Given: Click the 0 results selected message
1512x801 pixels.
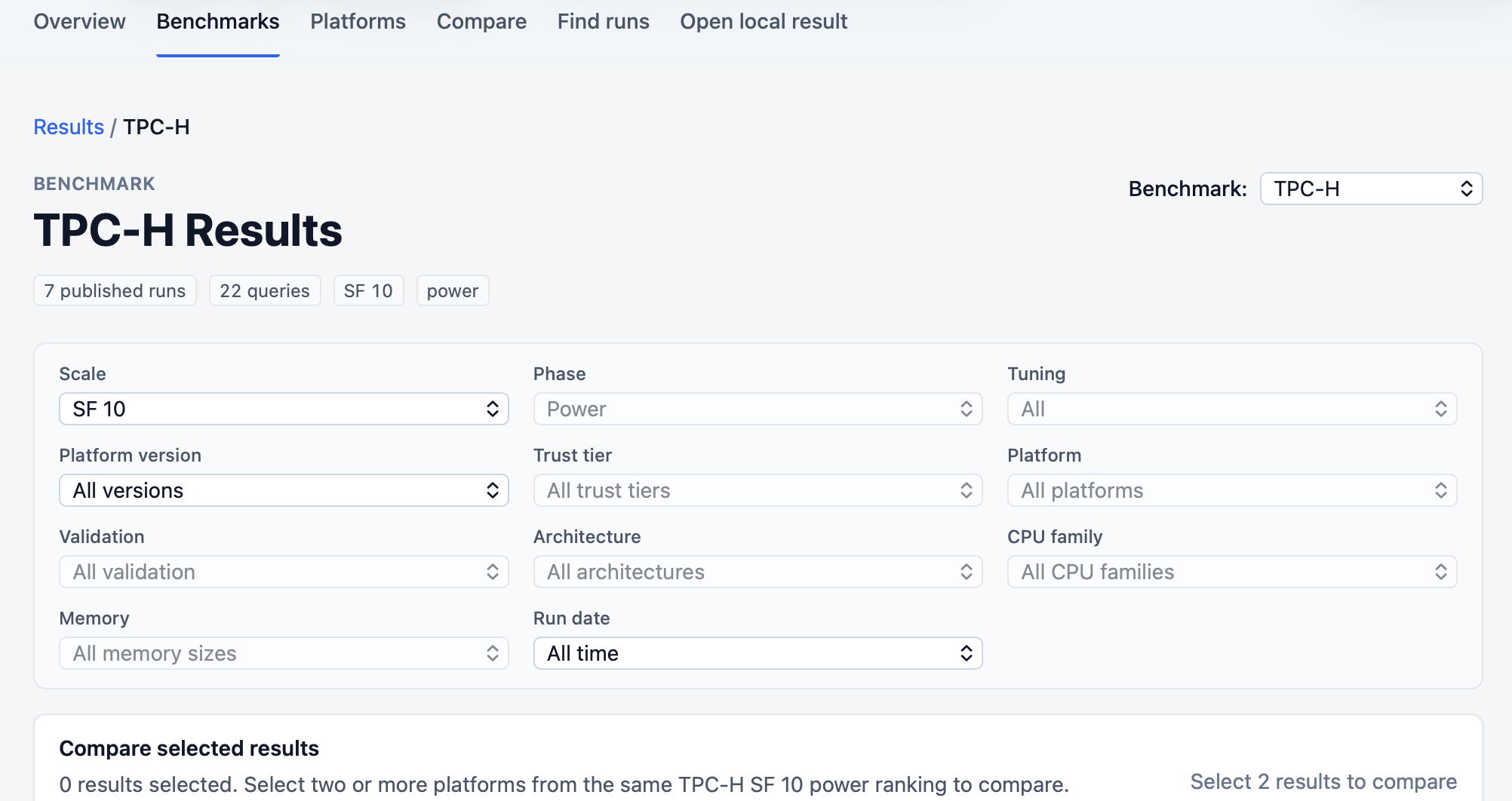Looking at the screenshot, I should pos(564,784).
